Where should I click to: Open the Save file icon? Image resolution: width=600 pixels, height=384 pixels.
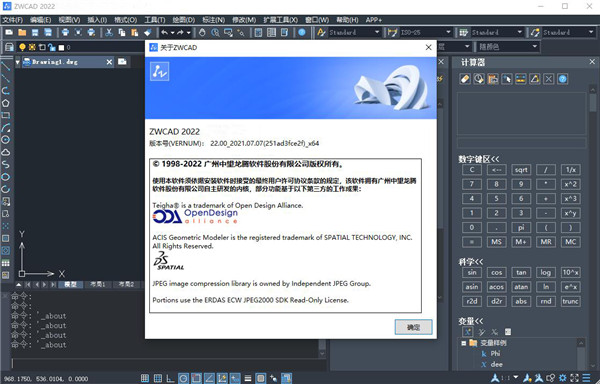(x=35, y=33)
